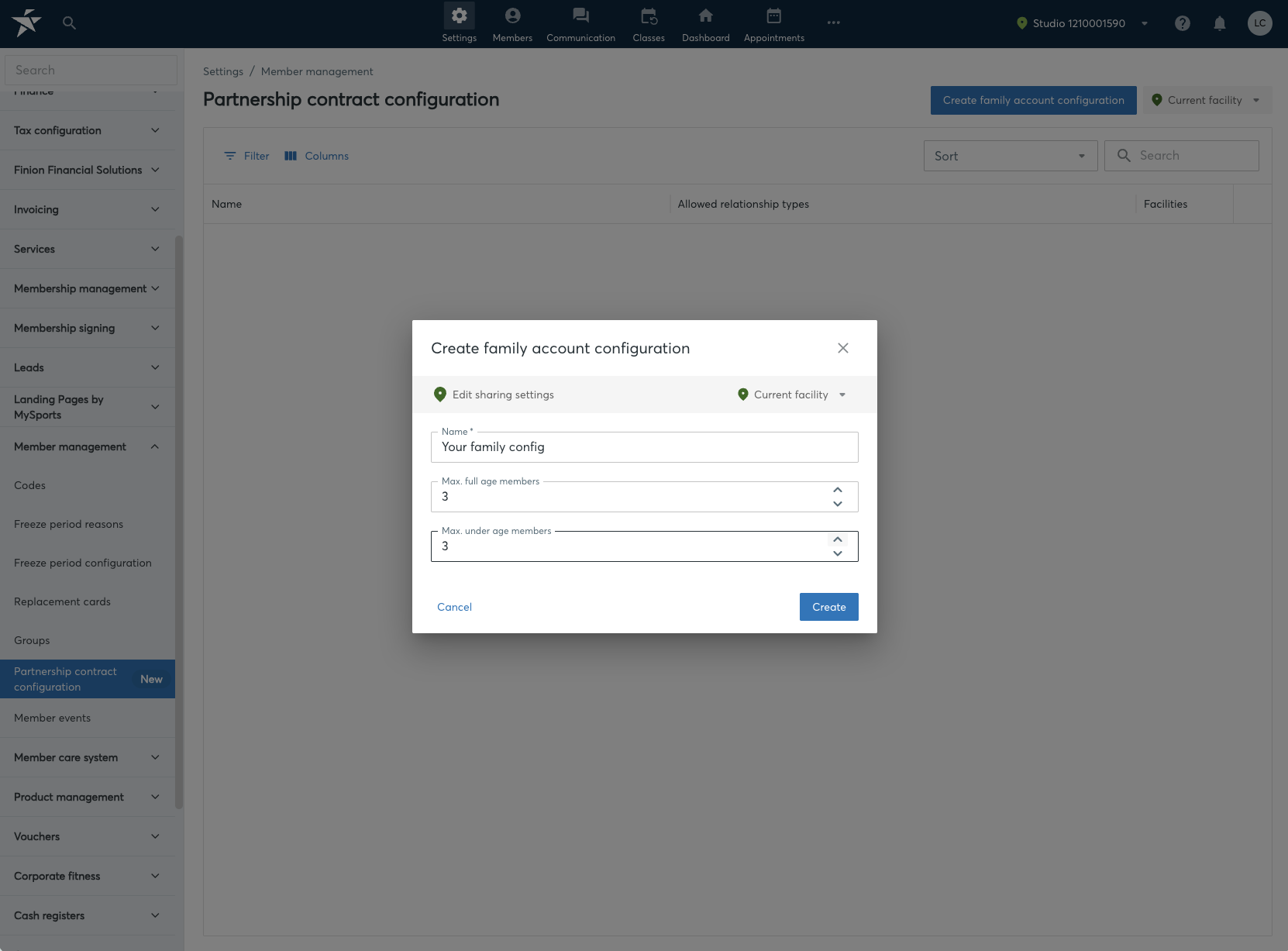Image resolution: width=1288 pixels, height=951 pixels.
Task: Expand Member care system section
Action: (x=88, y=757)
